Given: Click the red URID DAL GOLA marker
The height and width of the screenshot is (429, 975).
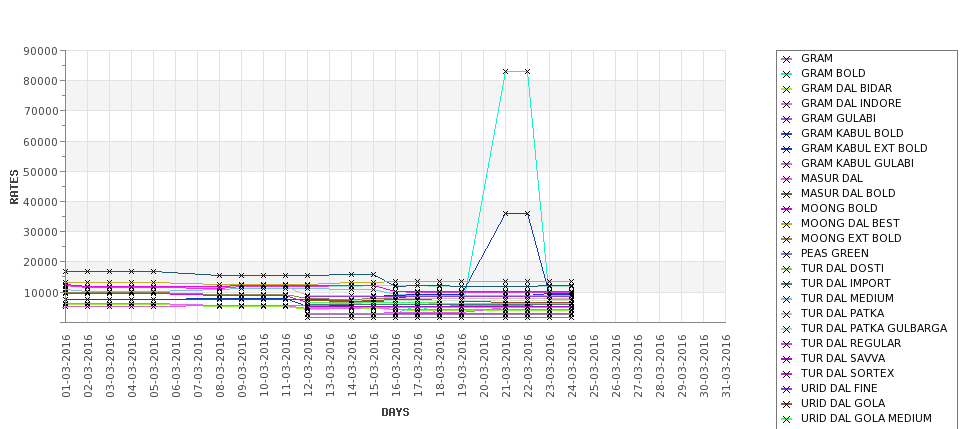Looking at the screenshot, I should pyautogui.click(x=787, y=404).
